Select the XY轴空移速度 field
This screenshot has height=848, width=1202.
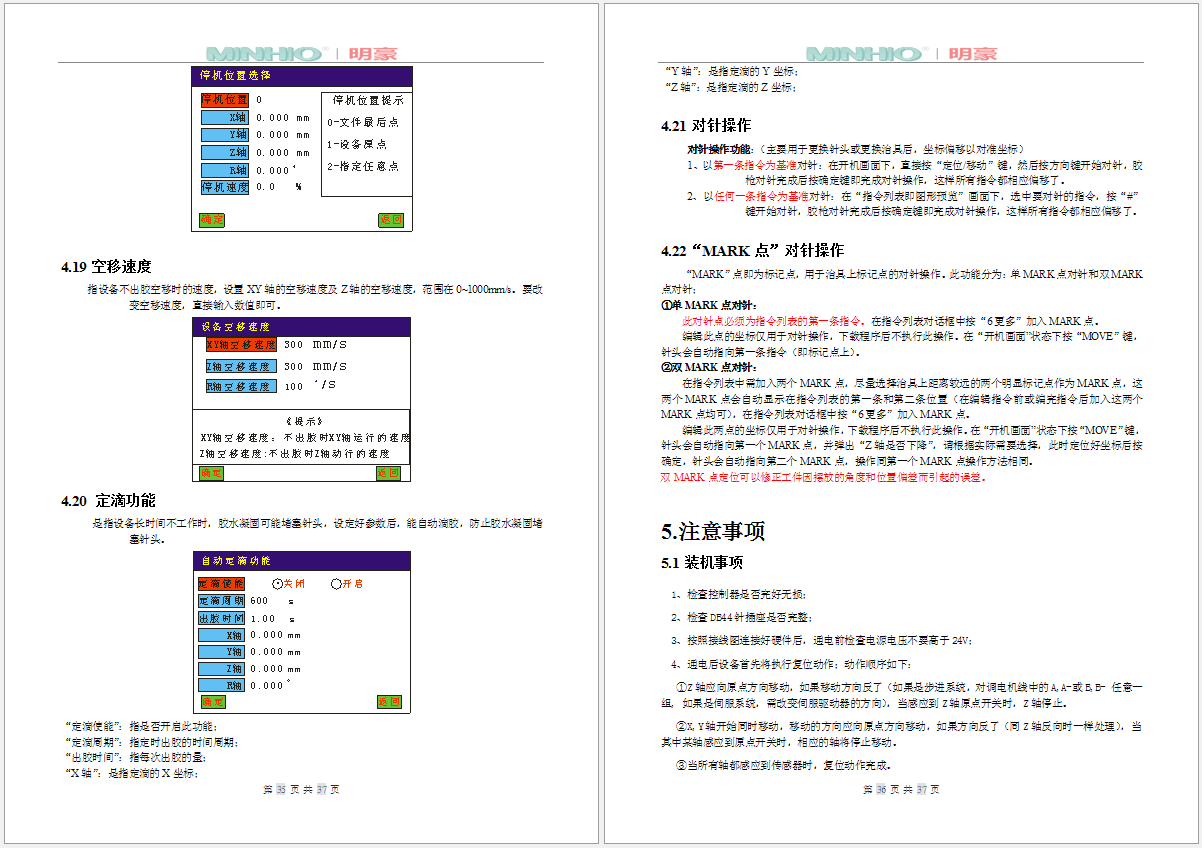point(241,344)
